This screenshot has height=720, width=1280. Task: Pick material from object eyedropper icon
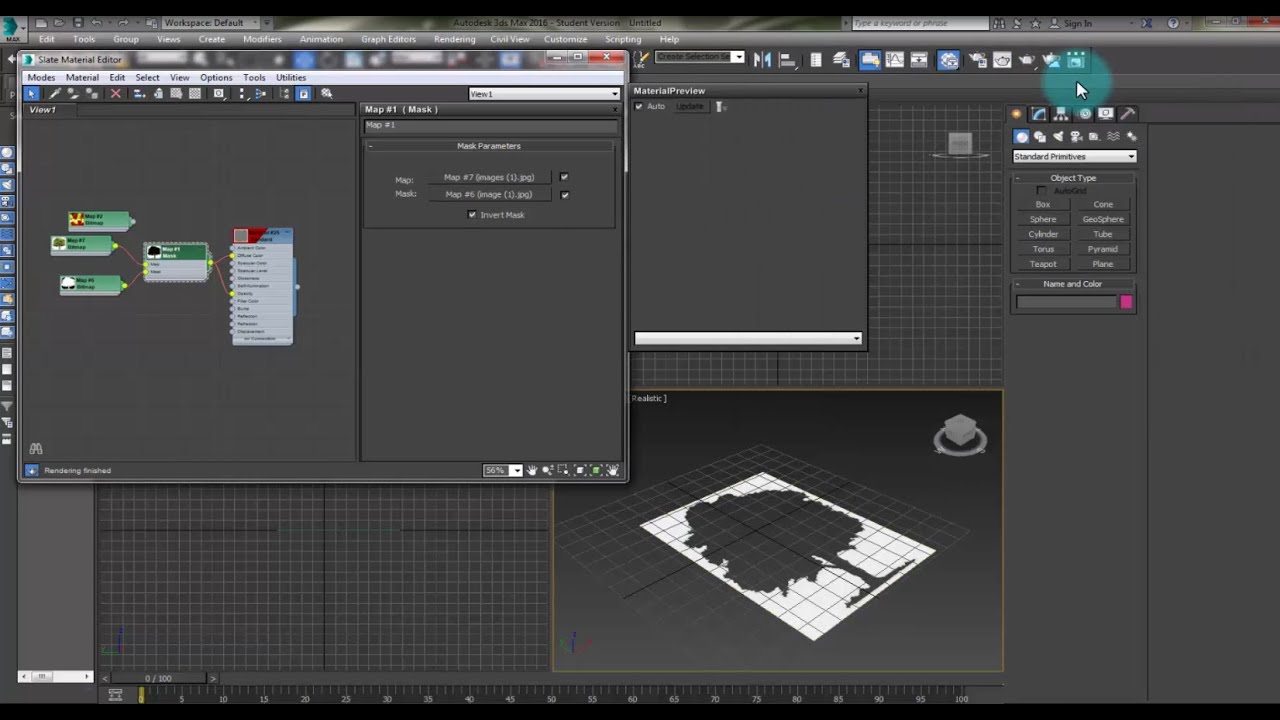[x=55, y=93]
